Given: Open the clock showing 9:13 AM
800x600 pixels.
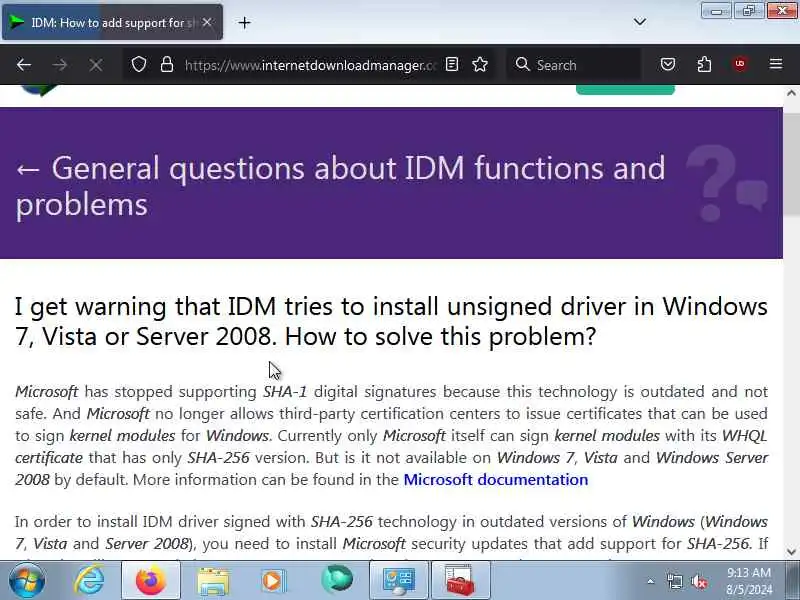Looking at the screenshot, I should [x=748, y=581].
